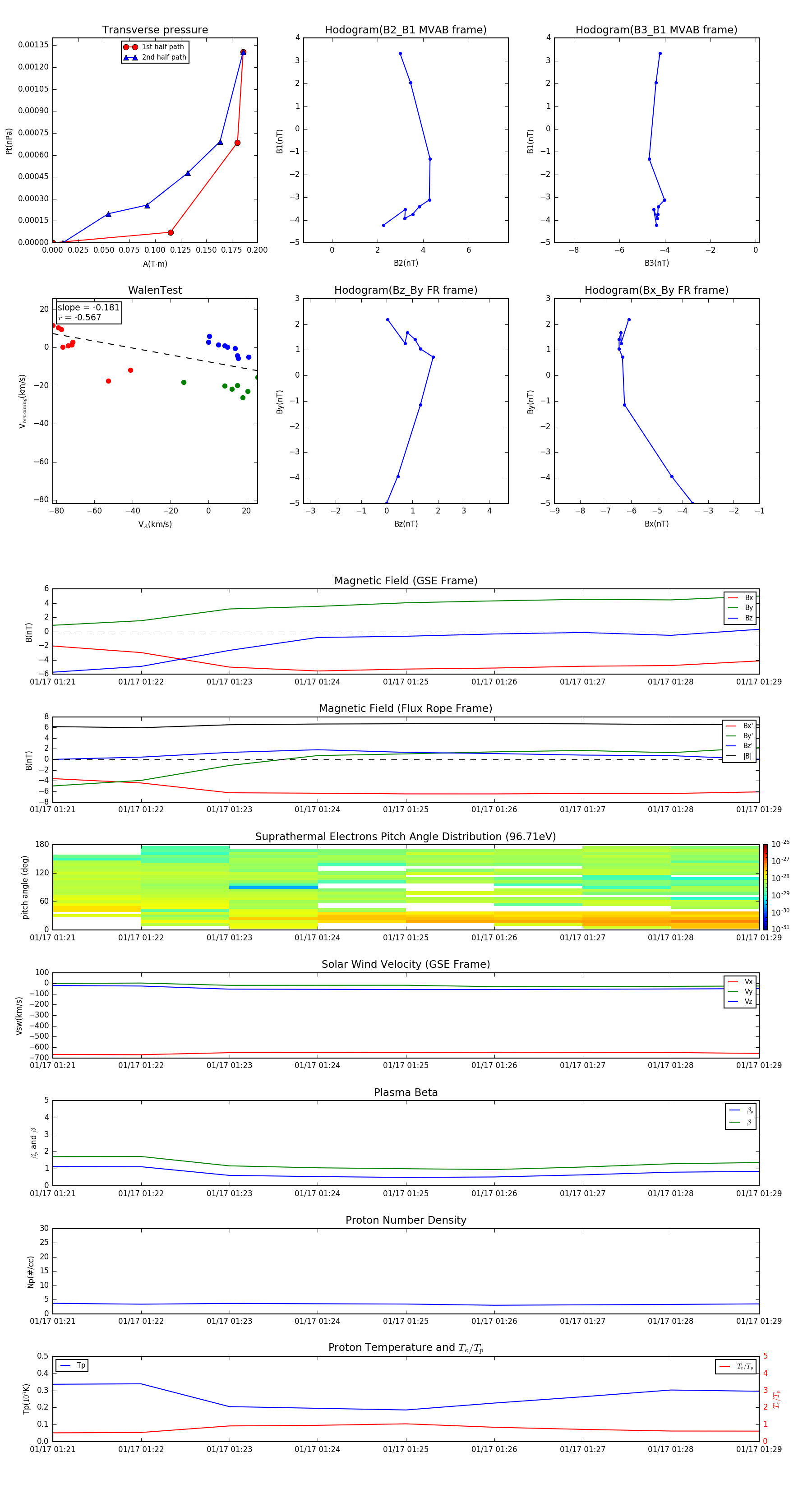The image size is (812, 1489).
Task: Click the "Proton Temperature and Te/Tp" title
Action: [x=406, y=1348]
